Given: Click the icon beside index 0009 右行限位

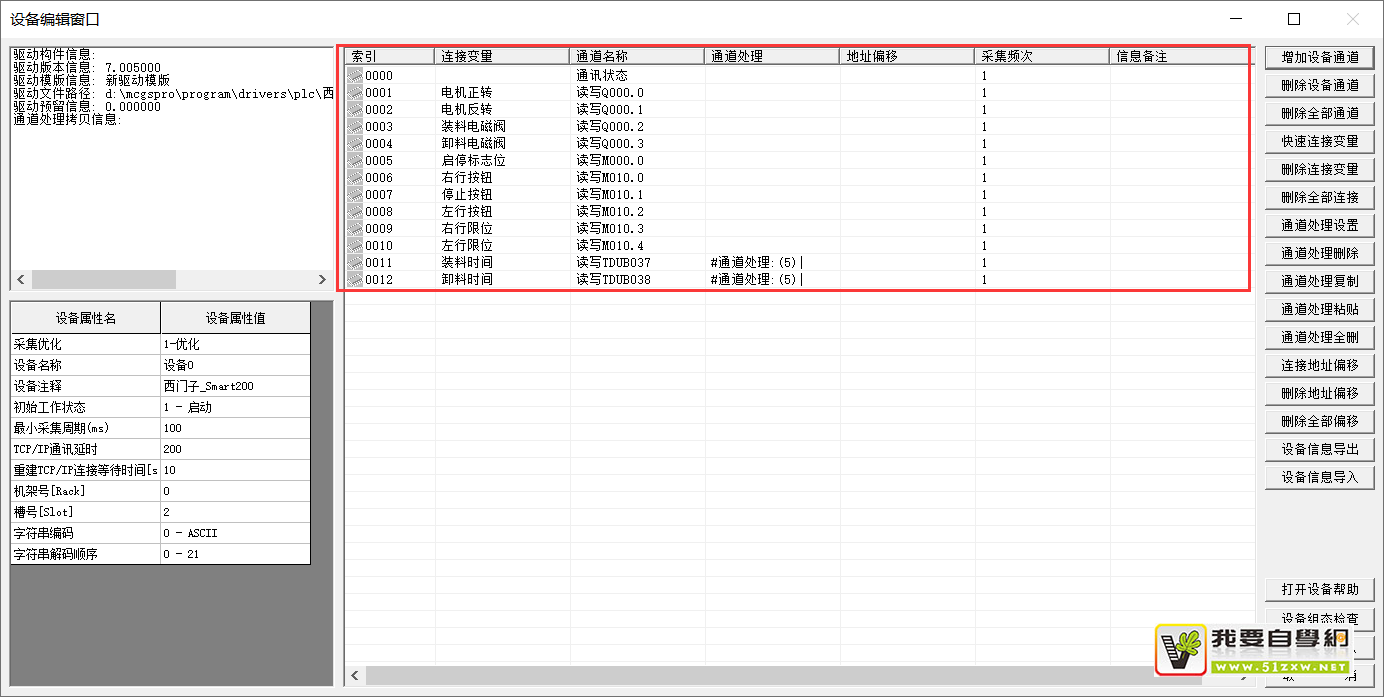Looking at the screenshot, I should click(x=355, y=229).
